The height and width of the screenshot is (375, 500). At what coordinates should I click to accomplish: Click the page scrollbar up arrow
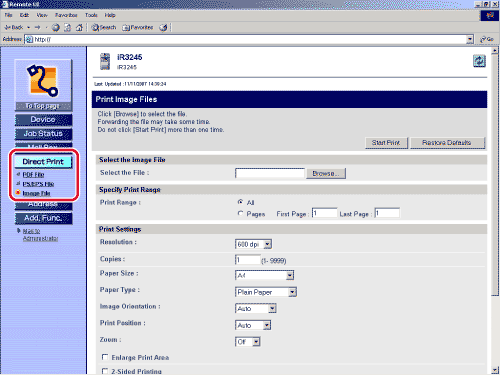click(x=495, y=51)
